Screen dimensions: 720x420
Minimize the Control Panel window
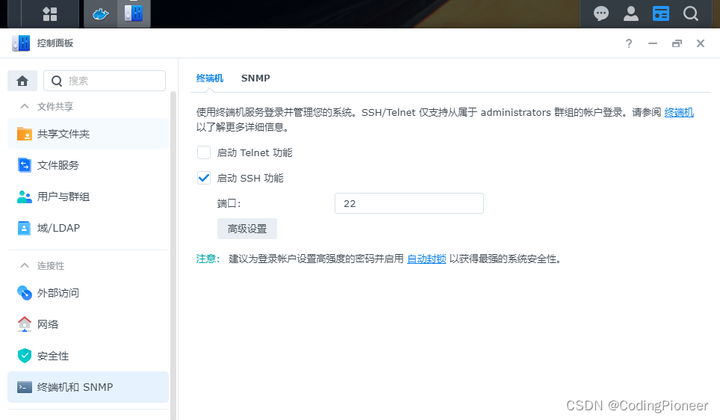[x=652, y=44]
